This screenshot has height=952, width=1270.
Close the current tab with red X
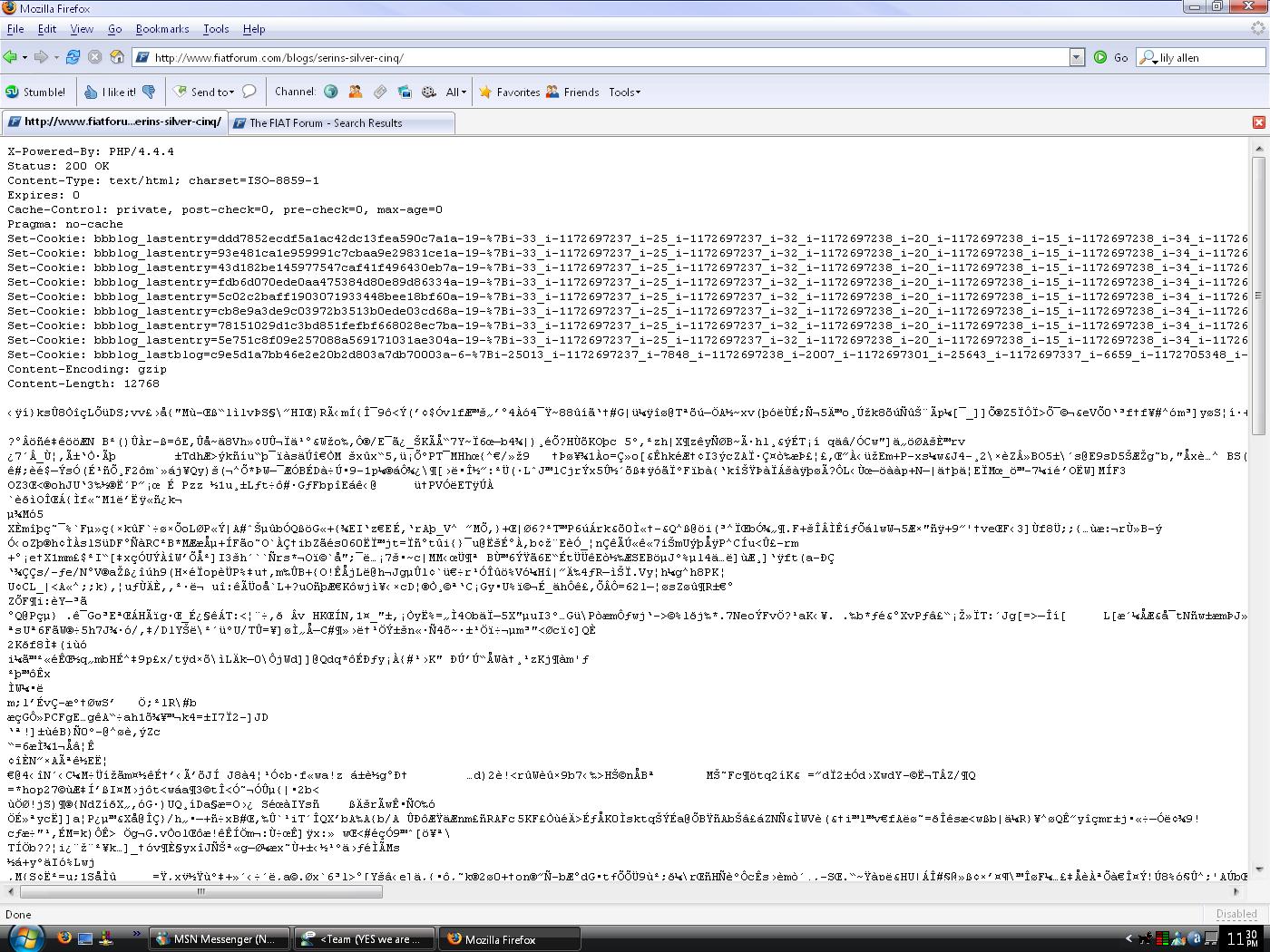(1258, 122)
